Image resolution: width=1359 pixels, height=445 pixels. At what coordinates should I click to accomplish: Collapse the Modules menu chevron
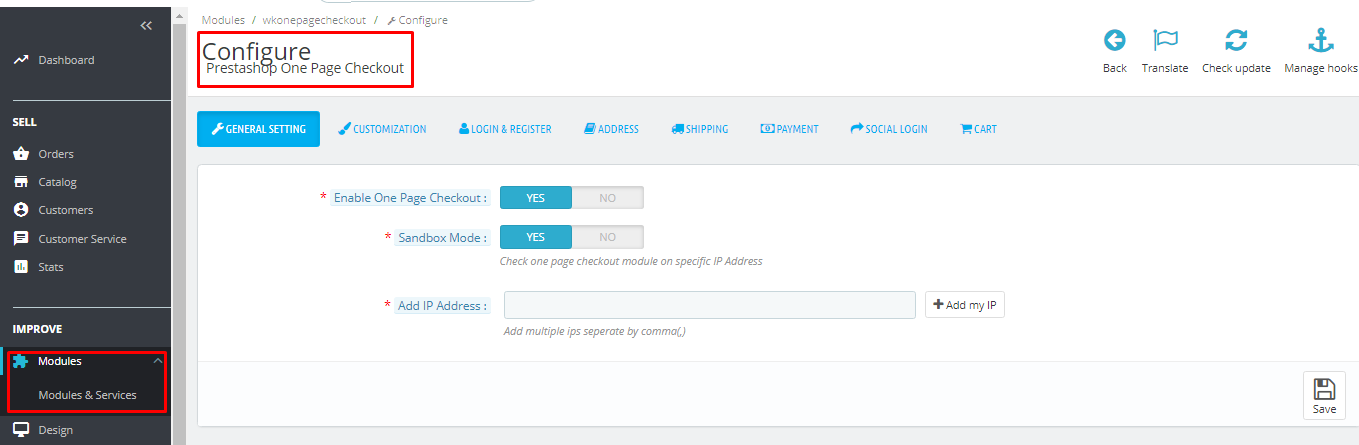point(157,361)
